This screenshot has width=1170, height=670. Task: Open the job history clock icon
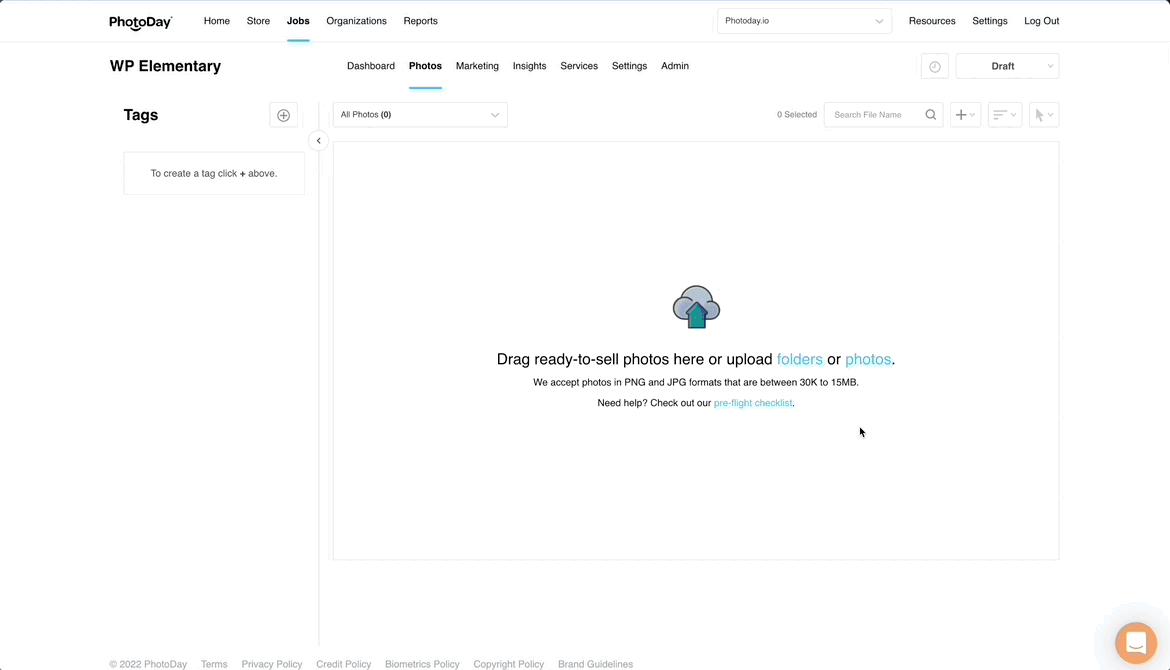[934, 66]
